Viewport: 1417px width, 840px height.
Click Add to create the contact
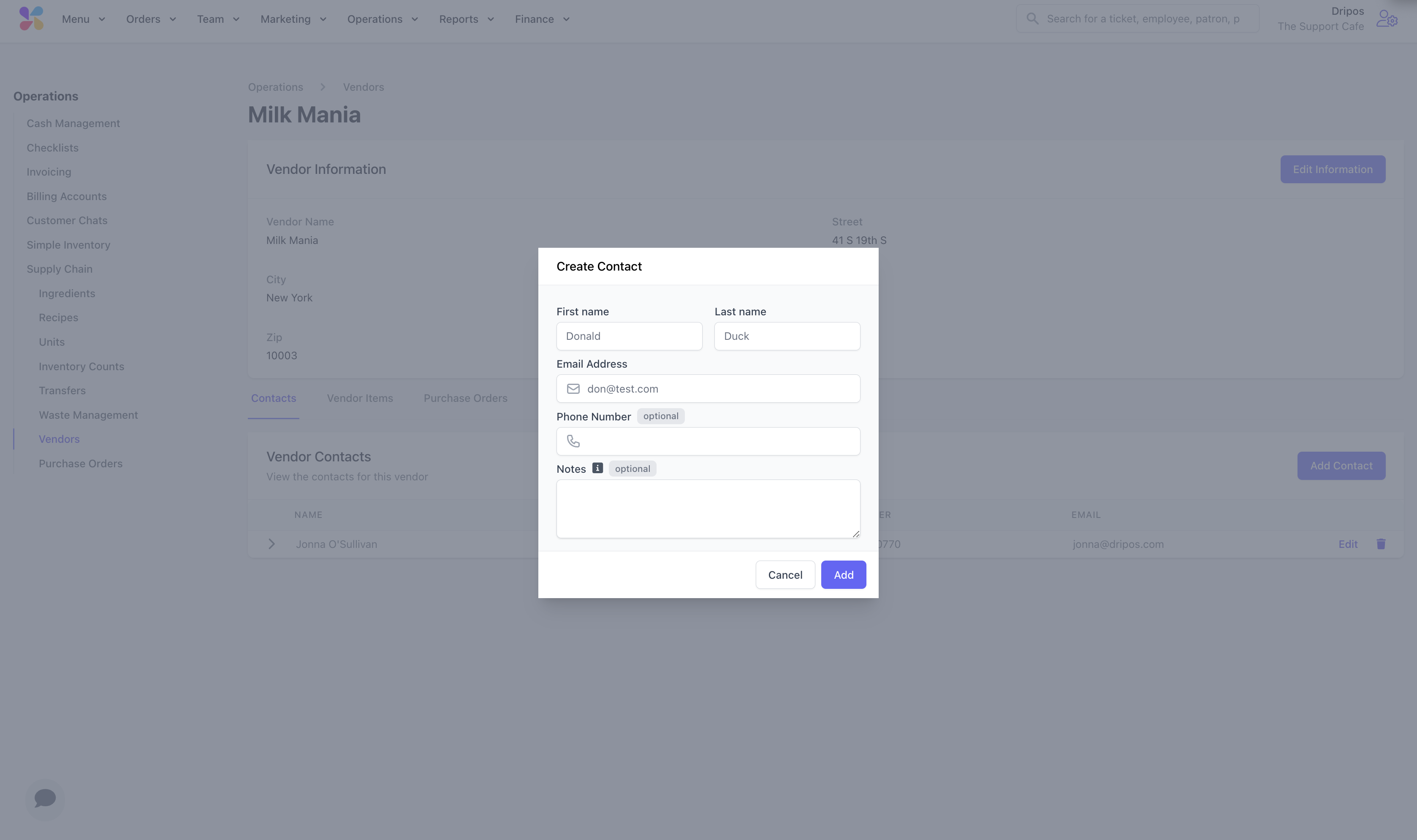click(844, 575)
